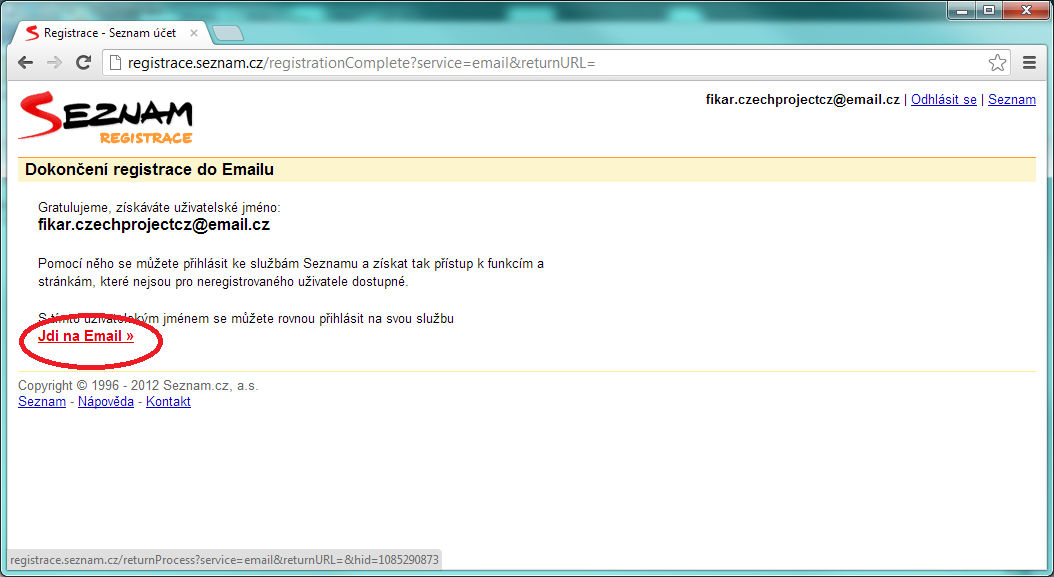Select the Registrace - Seznam účet tab
Viewport: 1054px width, 577px height.
(x=112, y=32)
